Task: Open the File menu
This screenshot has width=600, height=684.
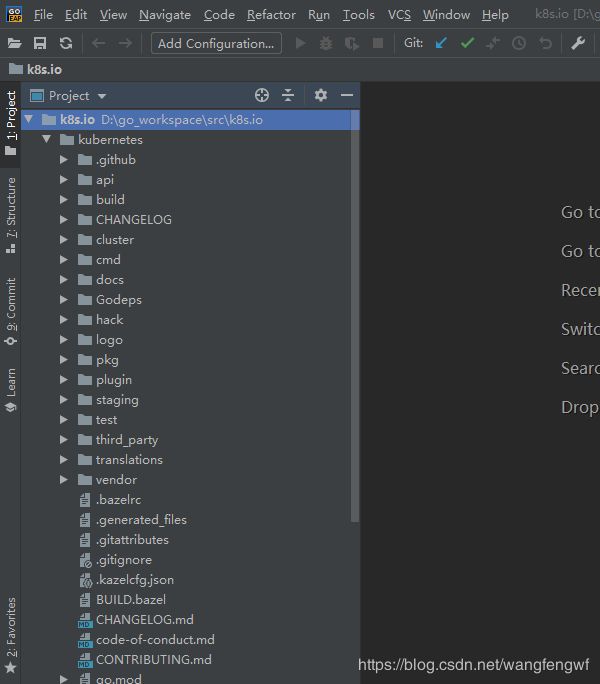Action: point(43,15)
